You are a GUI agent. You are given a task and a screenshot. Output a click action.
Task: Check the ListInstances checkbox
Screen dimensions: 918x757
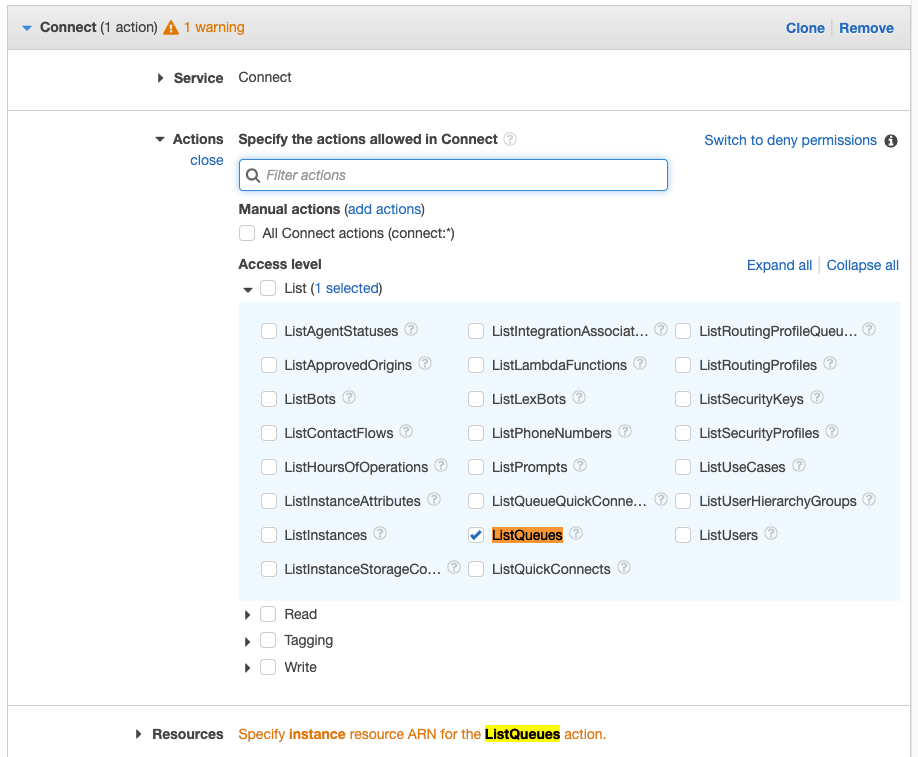269,535
